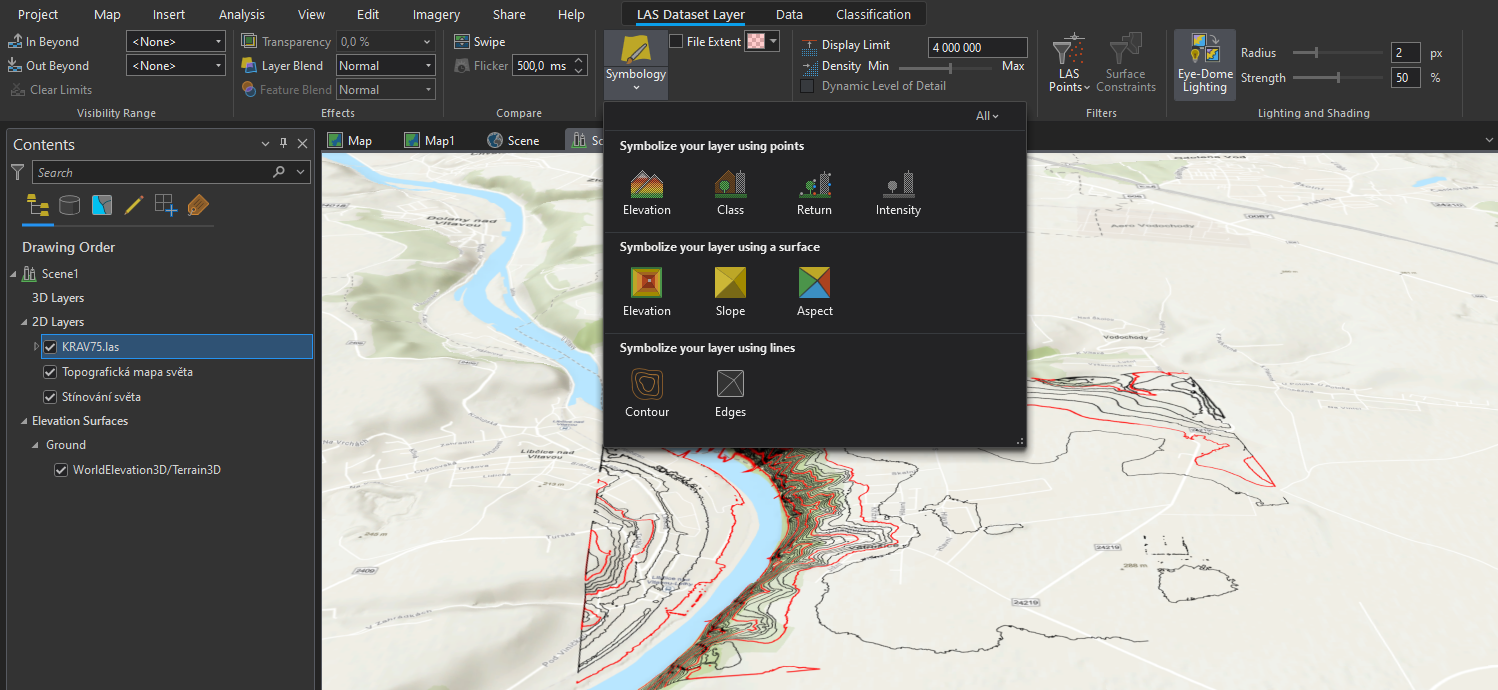
Task: Toggle Stínování světa layer visibility
Action: click(51, 397)
